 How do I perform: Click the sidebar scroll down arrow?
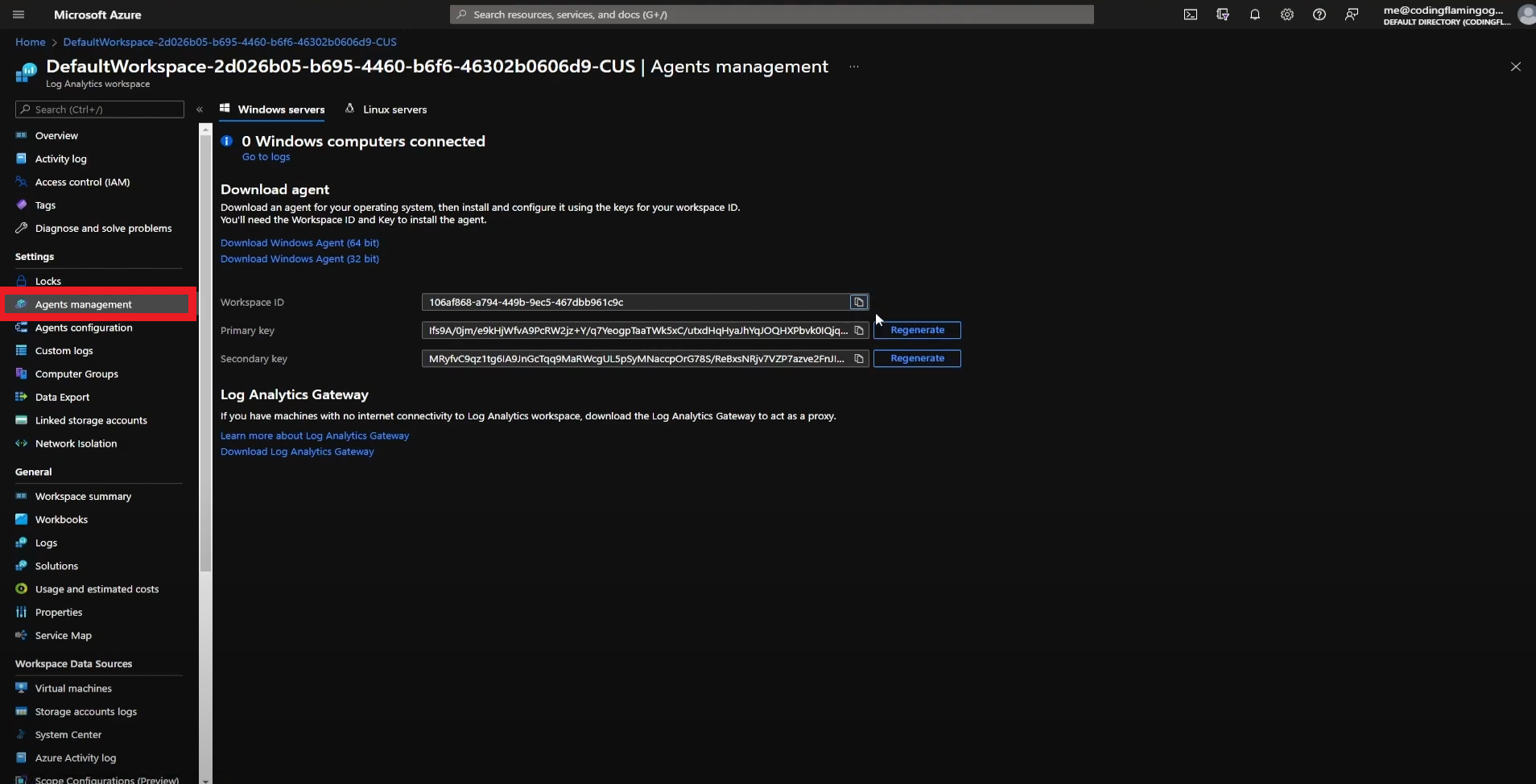tap(205, 780)
